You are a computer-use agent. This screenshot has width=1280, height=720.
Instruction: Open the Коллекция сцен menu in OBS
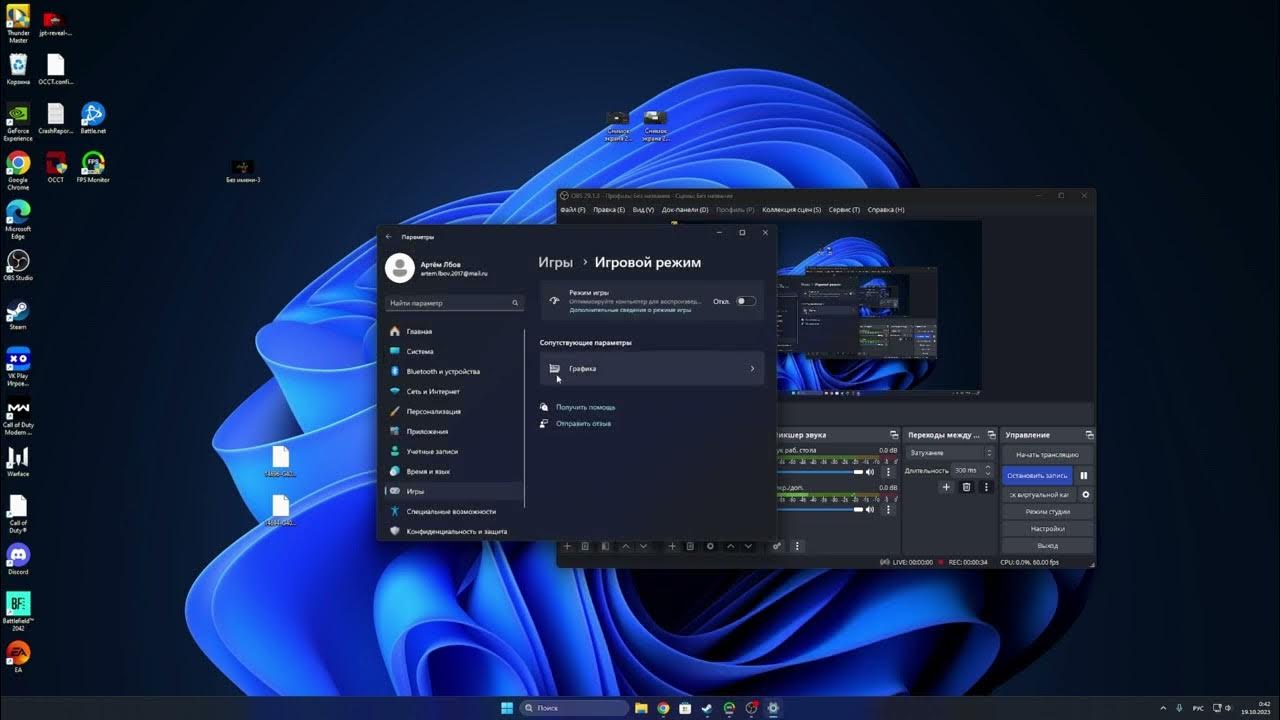point(791,210)
